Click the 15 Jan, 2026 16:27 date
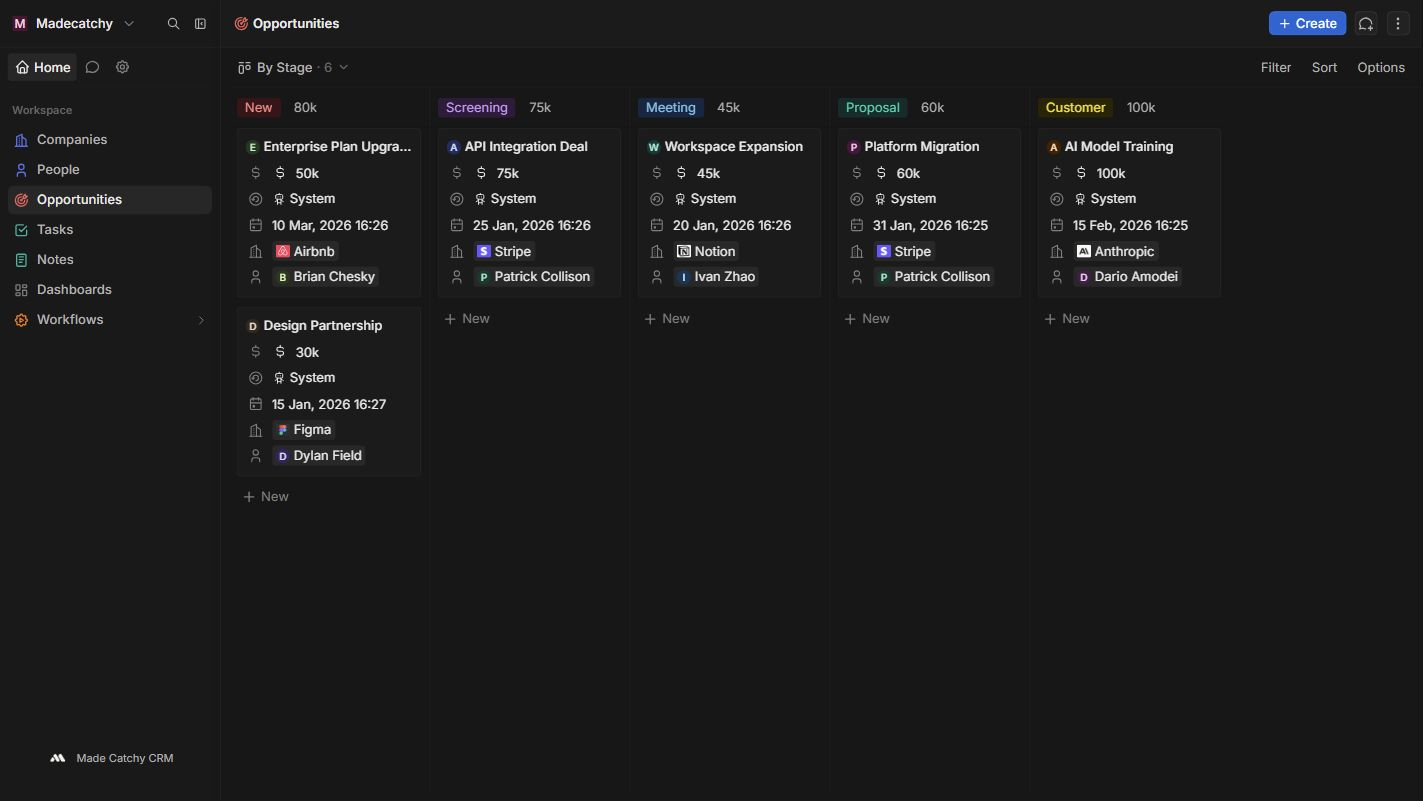The image size is (1423, 801). 329,404
